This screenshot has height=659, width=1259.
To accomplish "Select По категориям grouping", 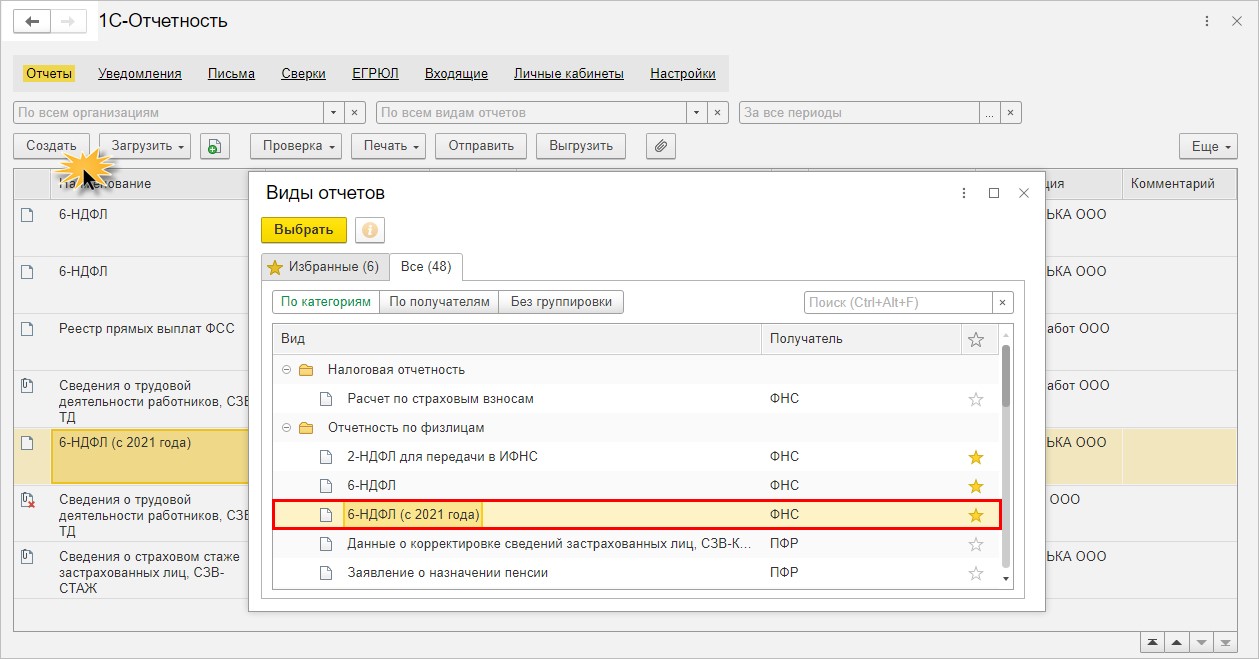I will click(x=326, y=302).
